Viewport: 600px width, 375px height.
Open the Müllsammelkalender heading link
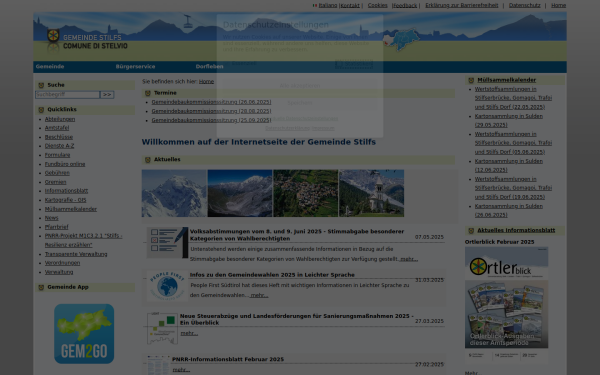click(x=507, y=80)
